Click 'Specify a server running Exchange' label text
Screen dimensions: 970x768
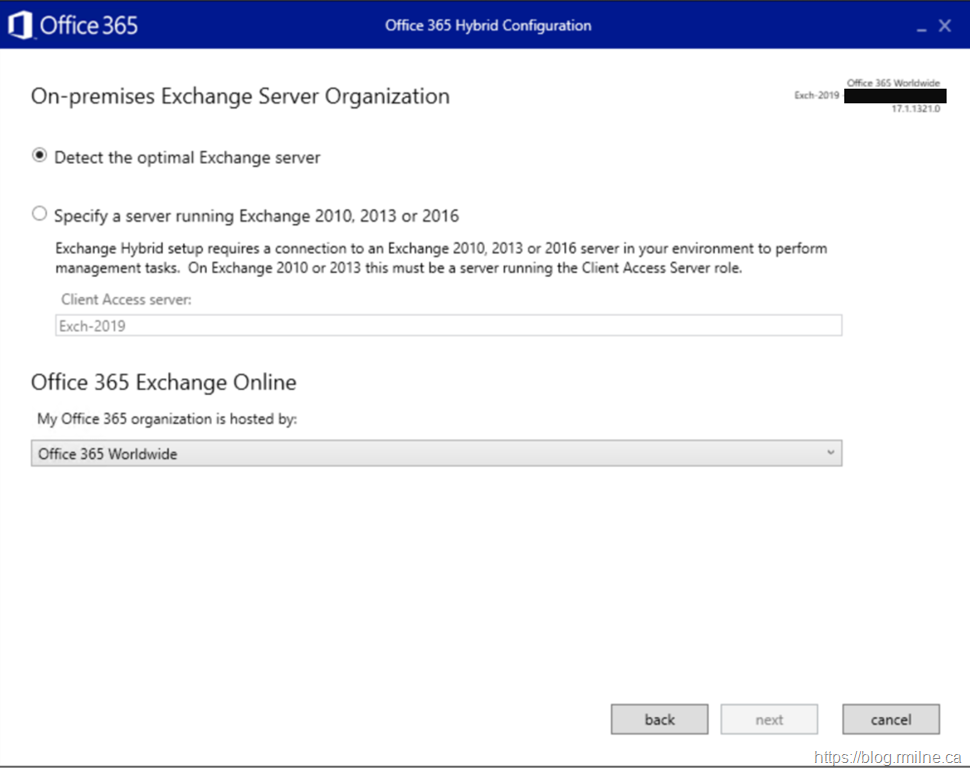pyautogui.click(x=256, y=215)
